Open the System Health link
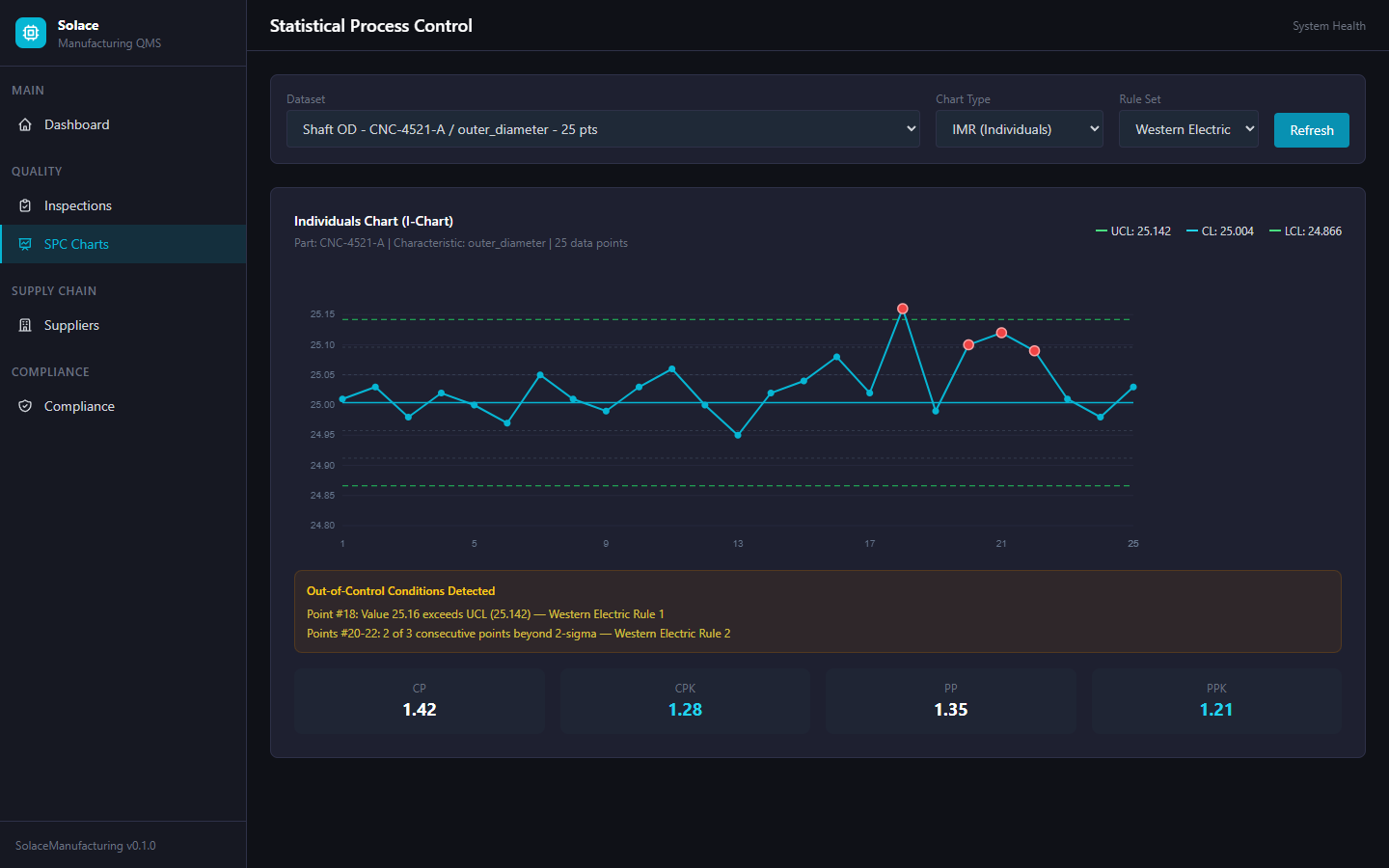The width and height of the screenshot is (1389, 868). (1328, 26)
